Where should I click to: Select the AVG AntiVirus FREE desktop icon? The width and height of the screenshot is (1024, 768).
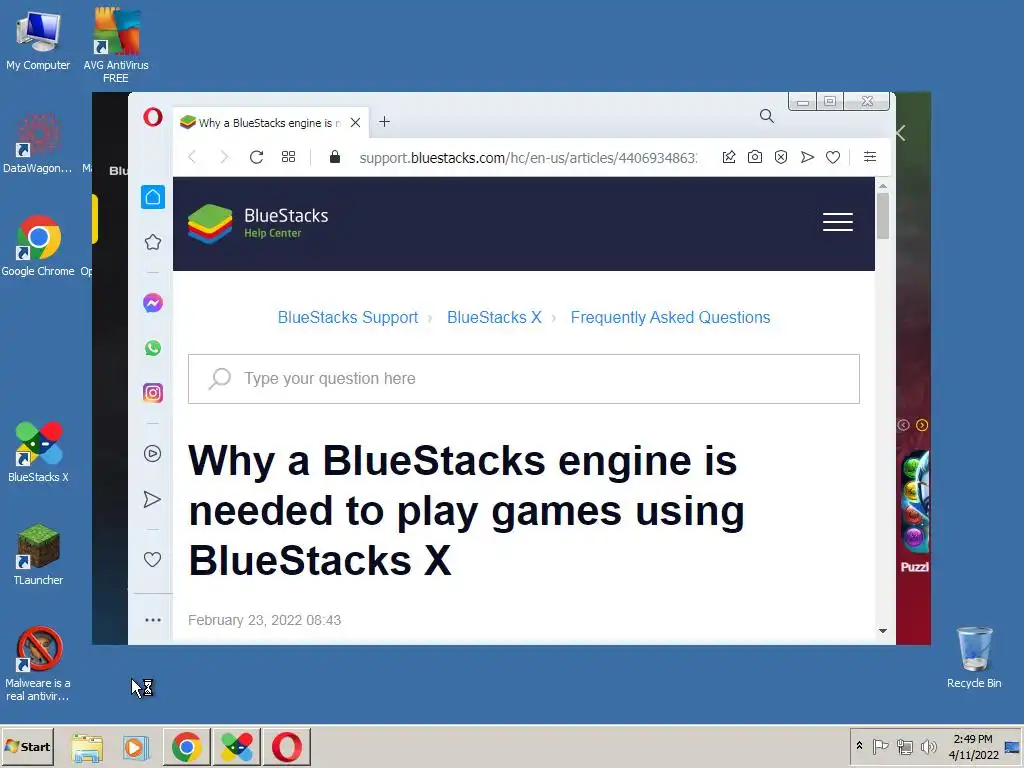[116, 45]
